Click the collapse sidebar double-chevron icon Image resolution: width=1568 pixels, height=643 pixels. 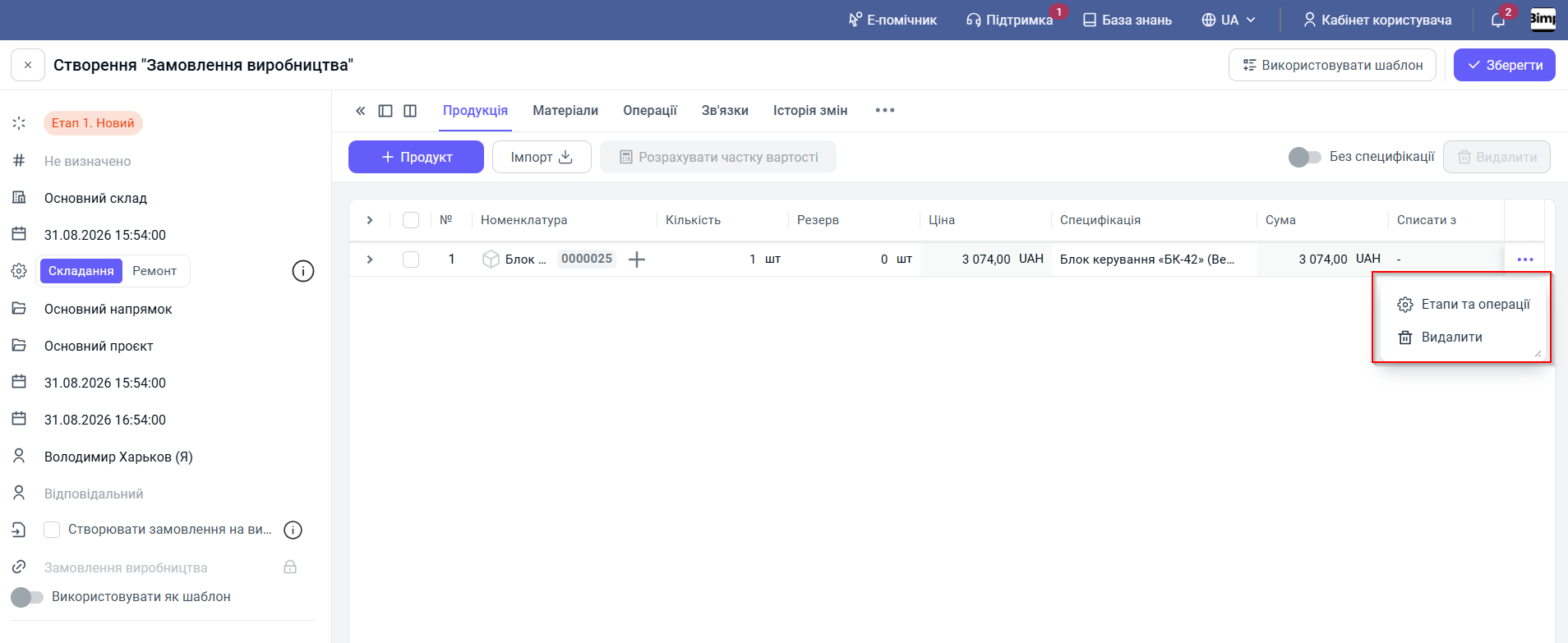point(360,111)
